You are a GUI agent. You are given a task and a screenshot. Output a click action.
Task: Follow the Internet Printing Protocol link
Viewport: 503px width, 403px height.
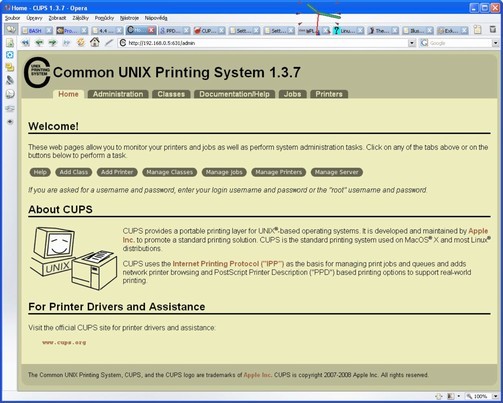[228, 264]
